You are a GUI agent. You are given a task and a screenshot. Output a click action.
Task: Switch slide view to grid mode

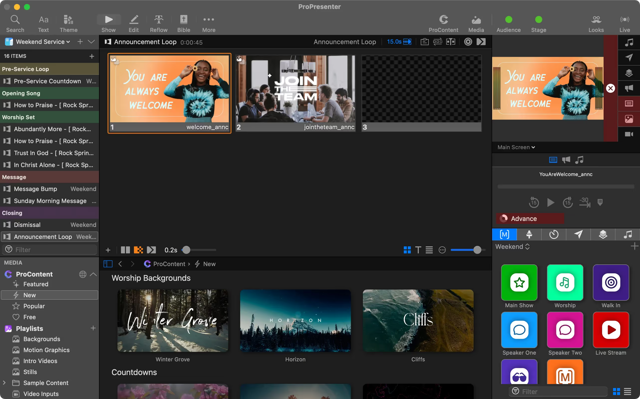407,250
